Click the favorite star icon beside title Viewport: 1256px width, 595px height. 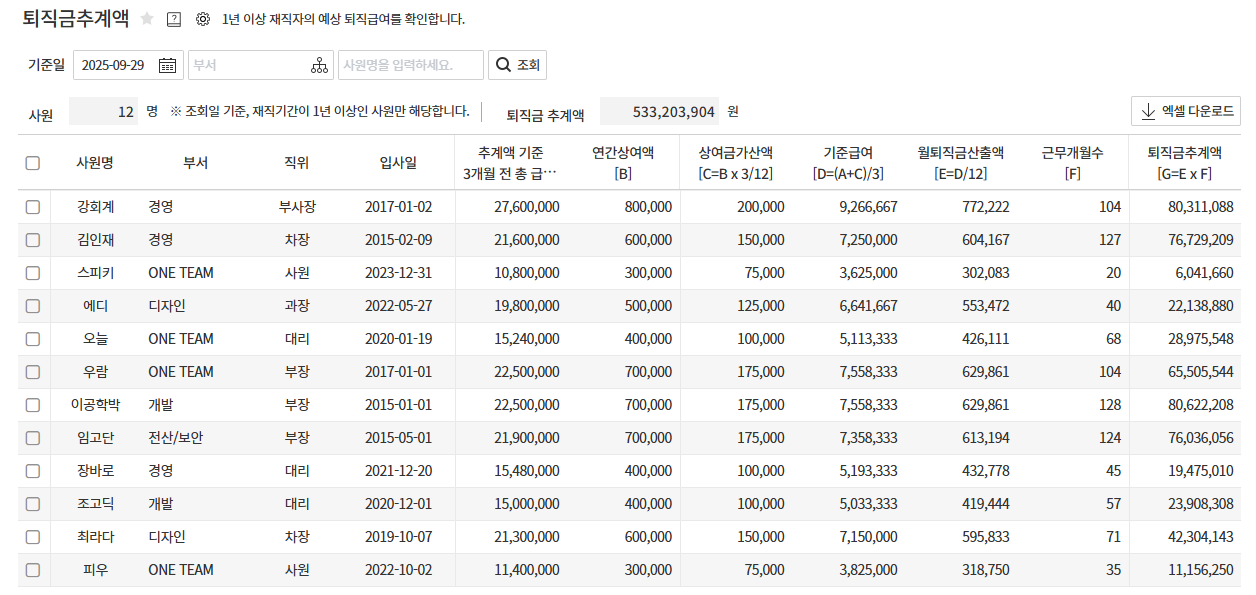coord(147,19)
